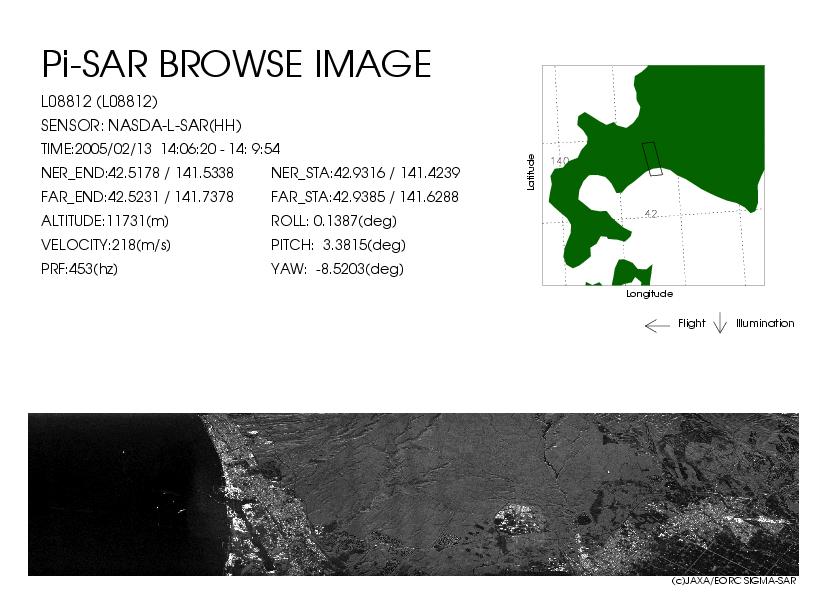Click the "Longitude" axis label
822x595 pixels.
[x=650, y=294]
